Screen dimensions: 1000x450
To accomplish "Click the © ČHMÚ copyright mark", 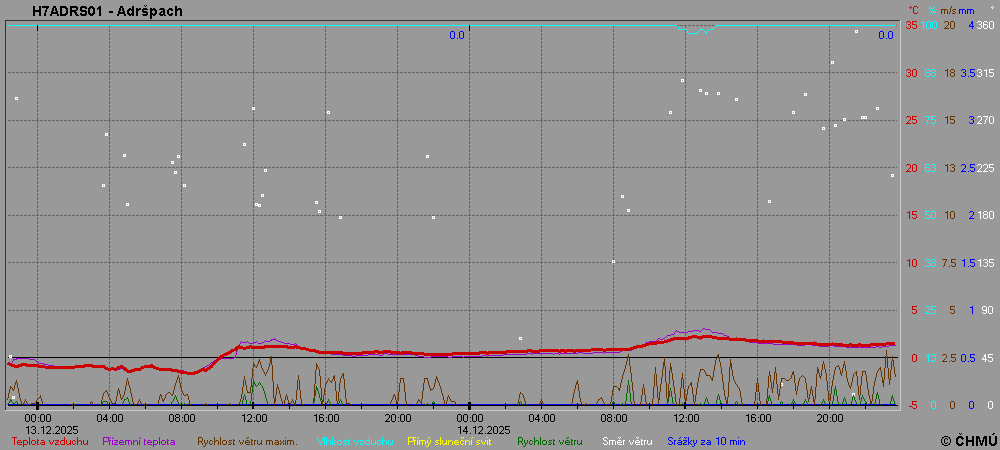I will 968,440.
